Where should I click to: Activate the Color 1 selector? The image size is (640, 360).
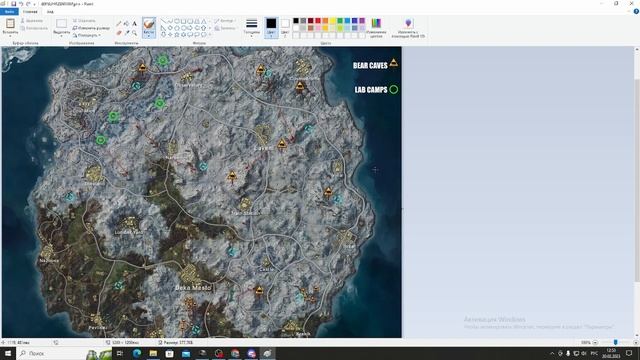pos(271,28)
